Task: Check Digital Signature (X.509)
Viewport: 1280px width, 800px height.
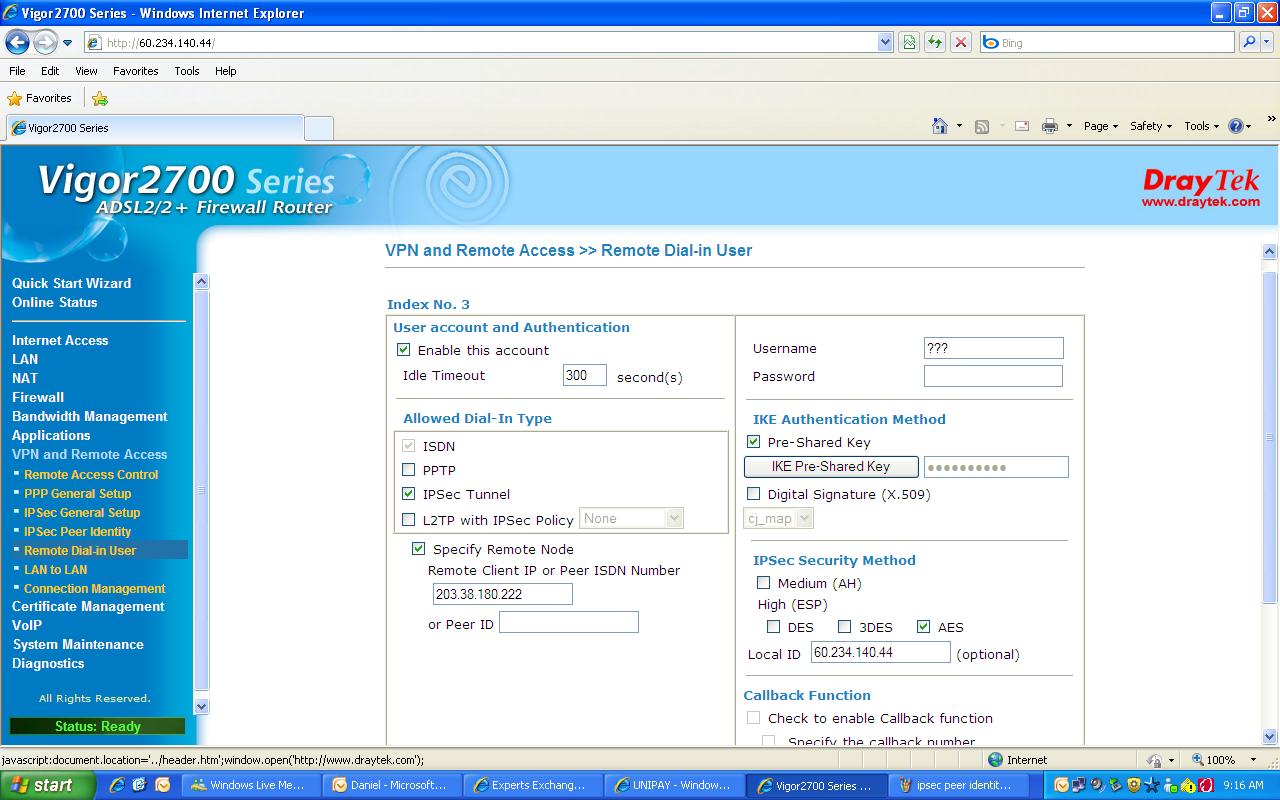Action: coord(754,493)
